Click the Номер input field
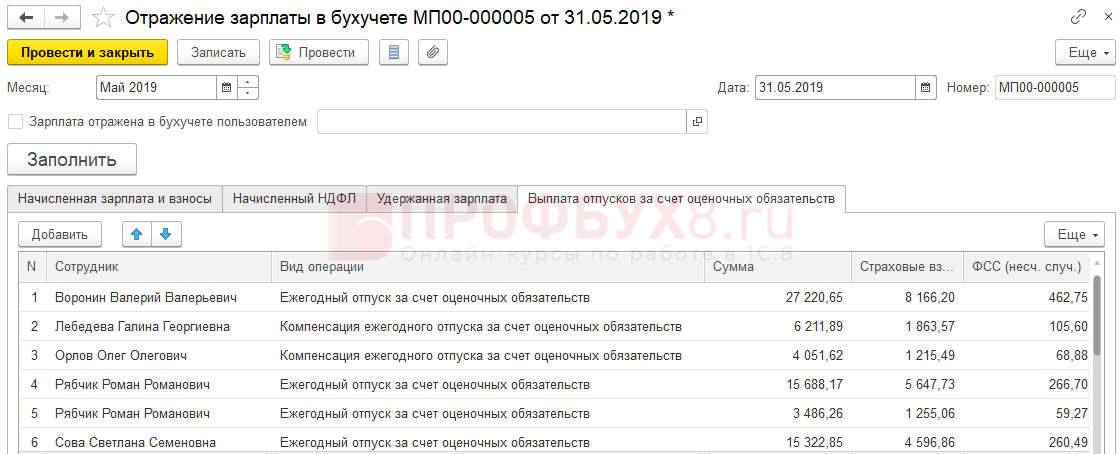 (x=1054, y=88)
